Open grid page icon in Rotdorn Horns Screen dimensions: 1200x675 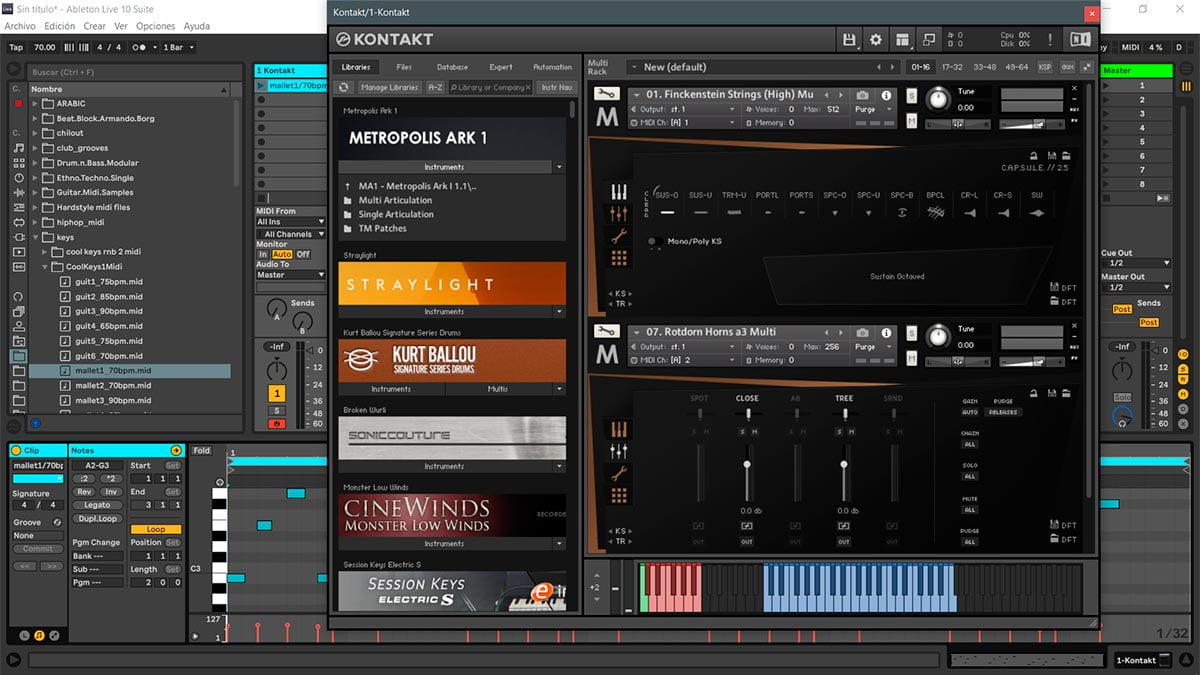619,495
